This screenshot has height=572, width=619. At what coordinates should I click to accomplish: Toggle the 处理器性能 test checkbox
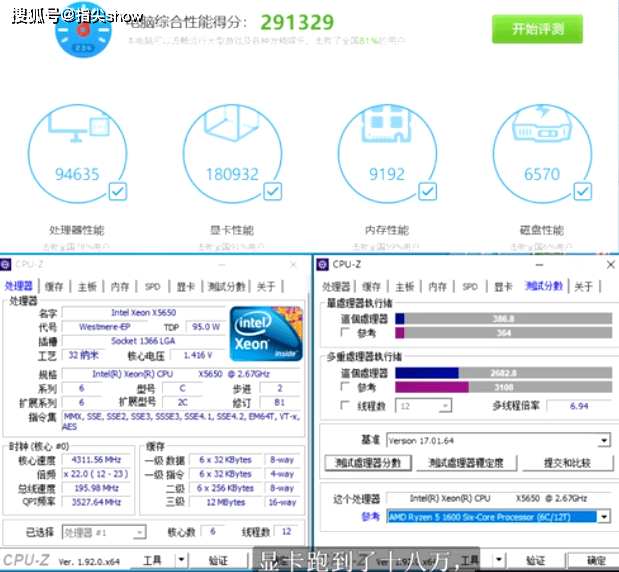(x=118, y=191)
